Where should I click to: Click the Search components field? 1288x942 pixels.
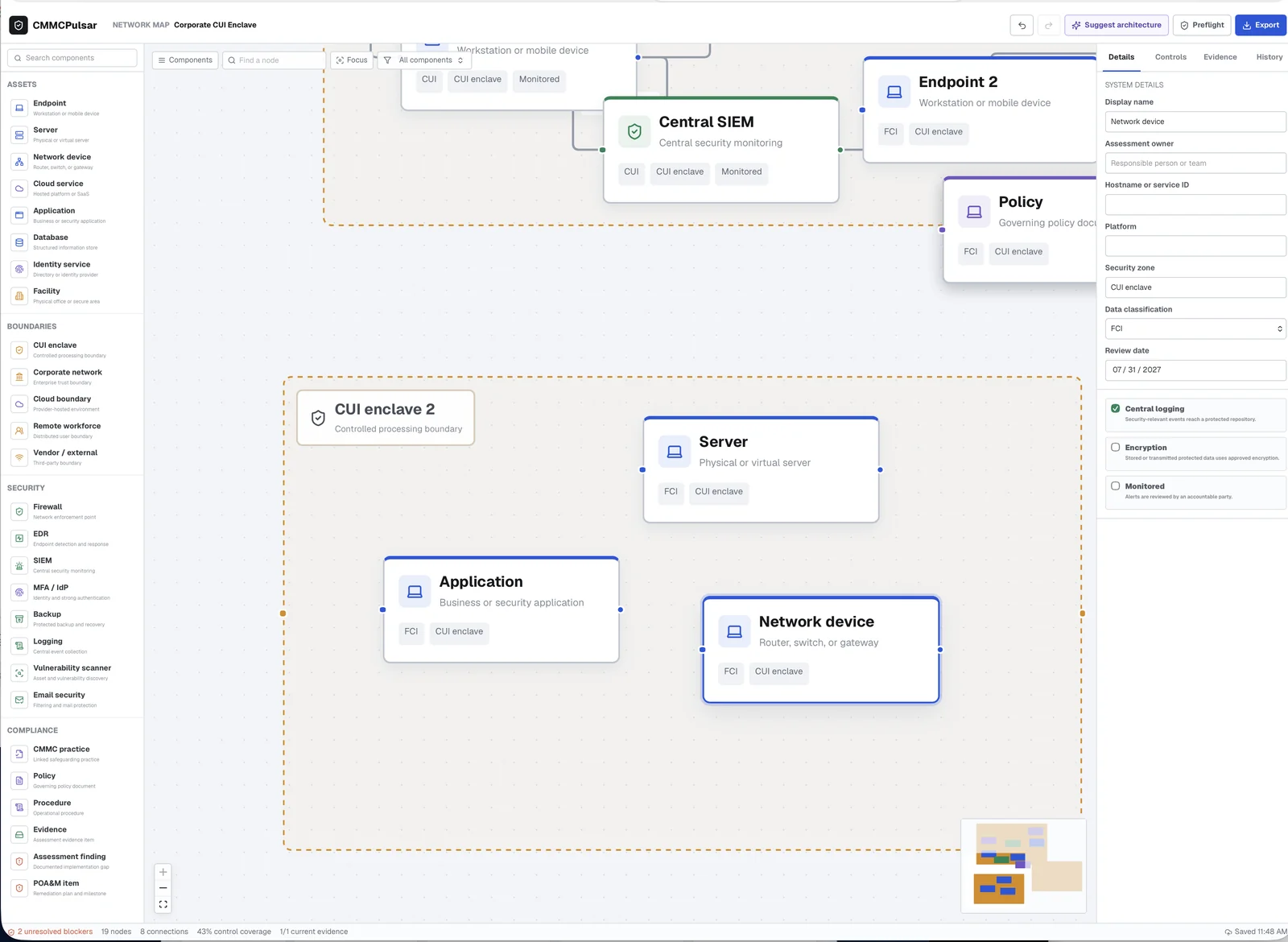point(72,58)
